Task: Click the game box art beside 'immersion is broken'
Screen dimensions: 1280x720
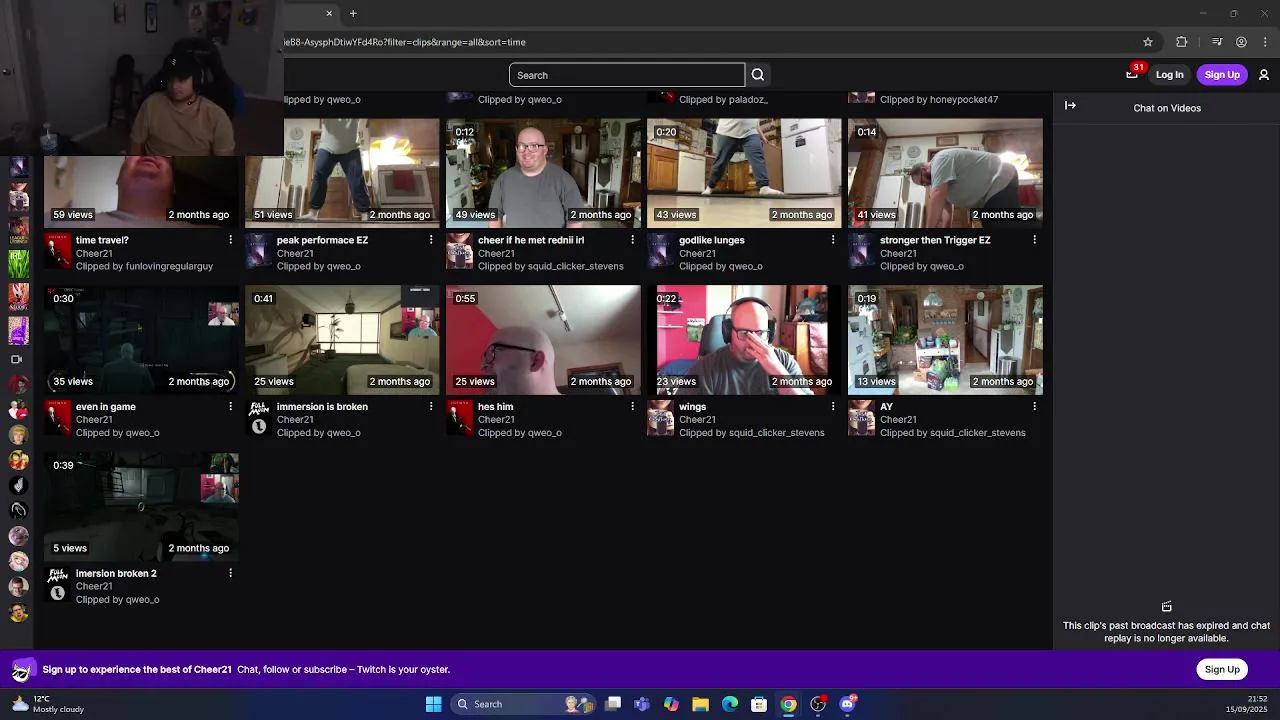Action: coord(258,417)
